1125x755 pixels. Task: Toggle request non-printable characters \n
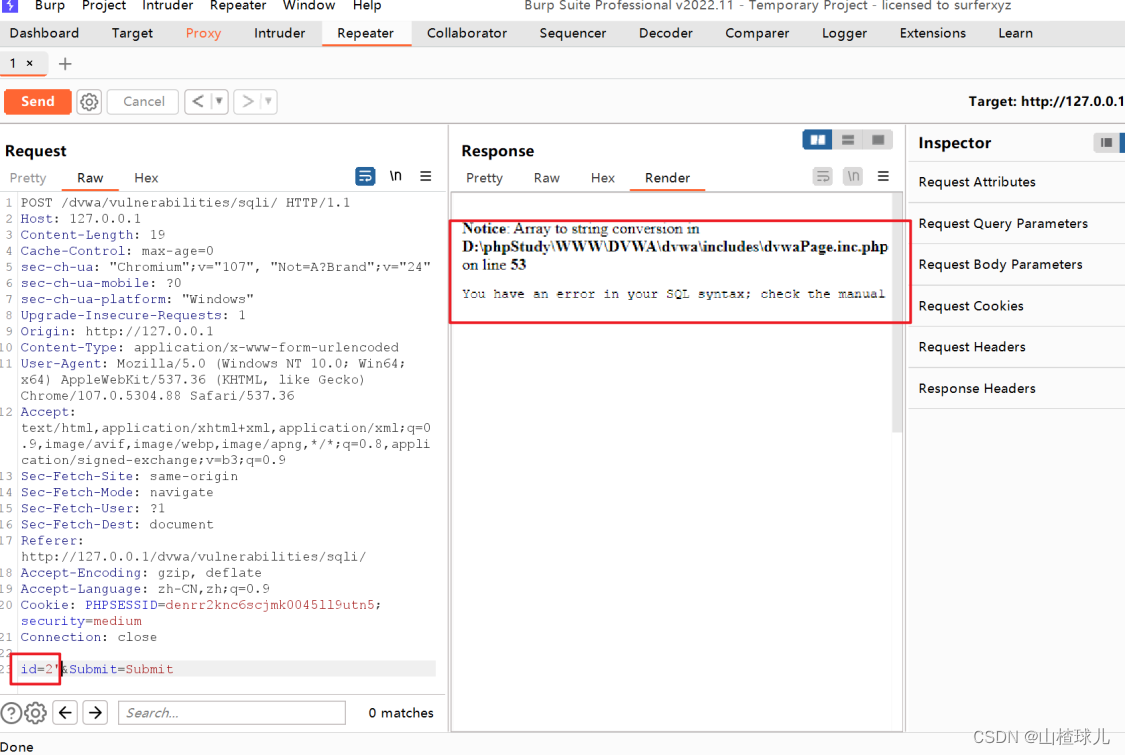[395, 176]
